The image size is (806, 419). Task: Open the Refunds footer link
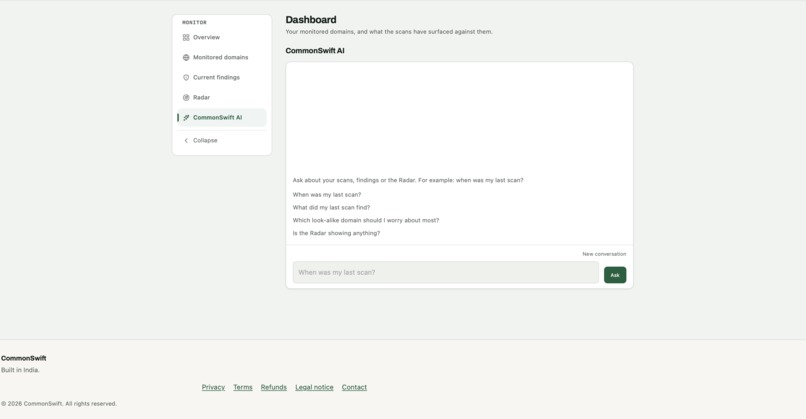273,388
